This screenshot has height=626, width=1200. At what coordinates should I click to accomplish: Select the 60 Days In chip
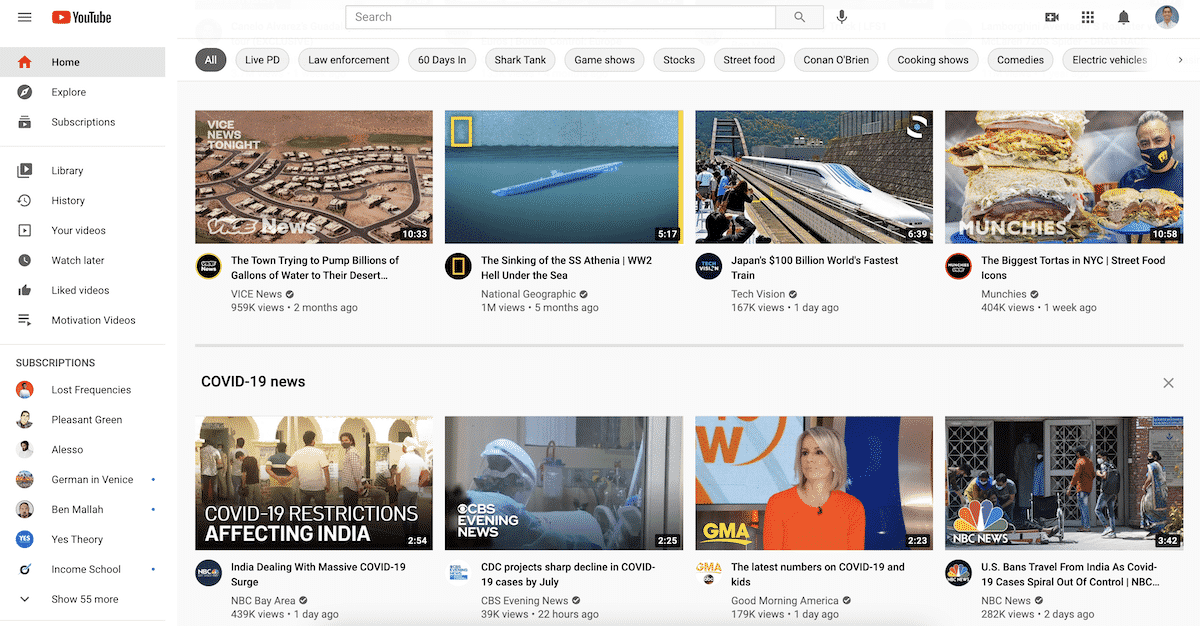pyautogui.click(x=442, y=60)
